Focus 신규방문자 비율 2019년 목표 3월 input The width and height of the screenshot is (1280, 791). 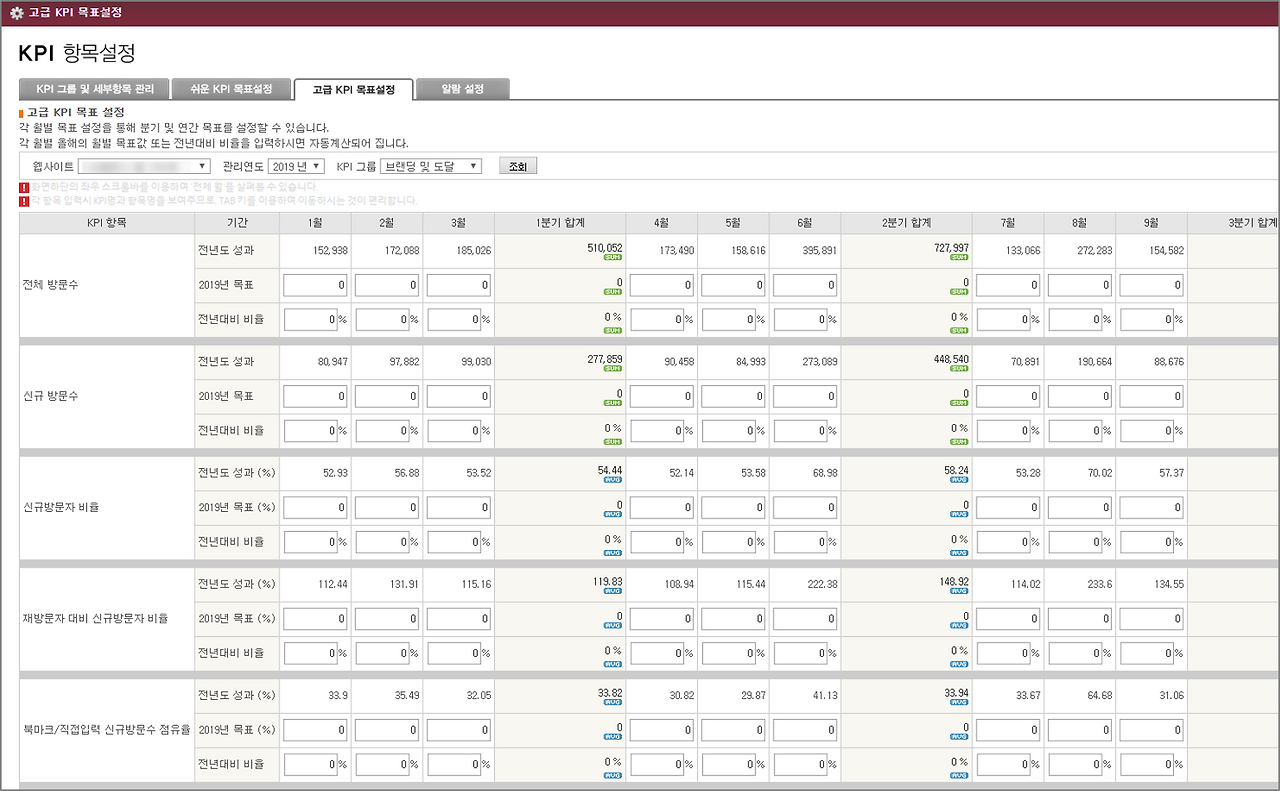tap(460, 508)
